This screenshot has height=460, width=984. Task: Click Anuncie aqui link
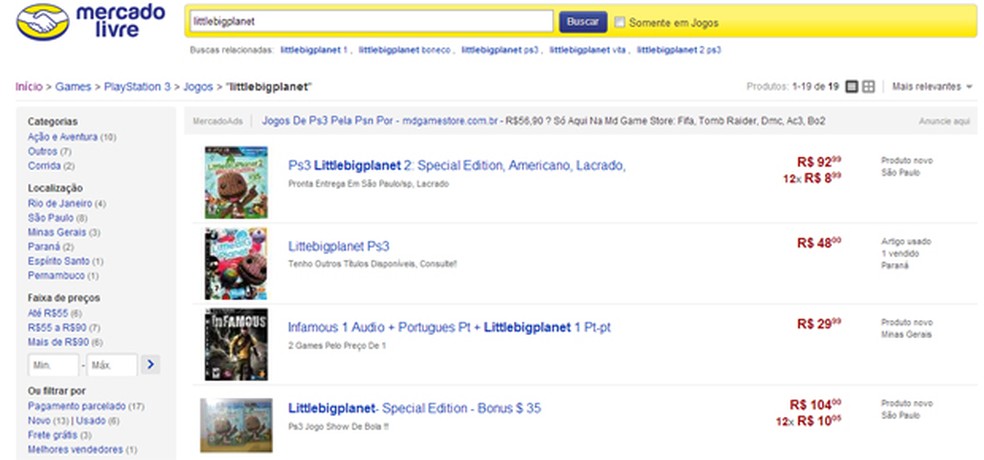944,121
